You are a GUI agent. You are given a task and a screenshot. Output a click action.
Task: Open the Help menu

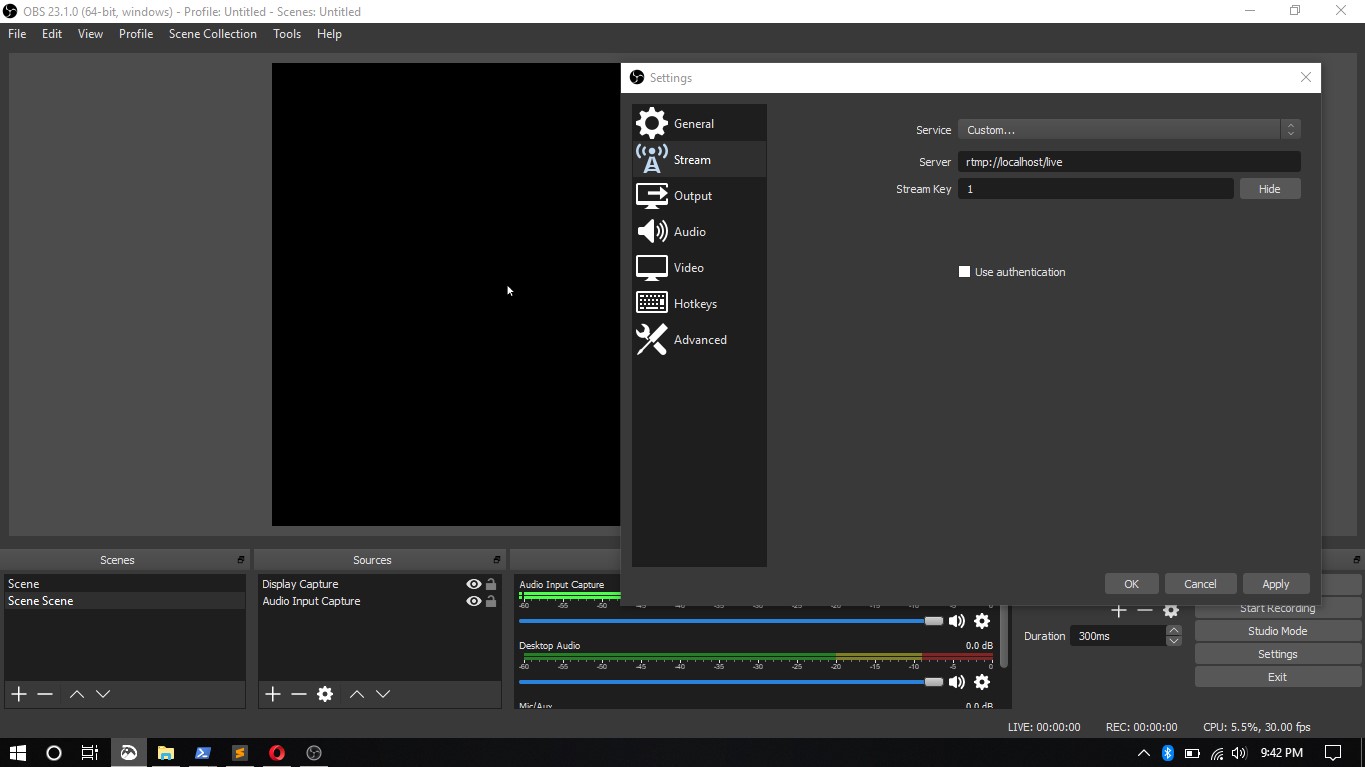click(329, 34)
